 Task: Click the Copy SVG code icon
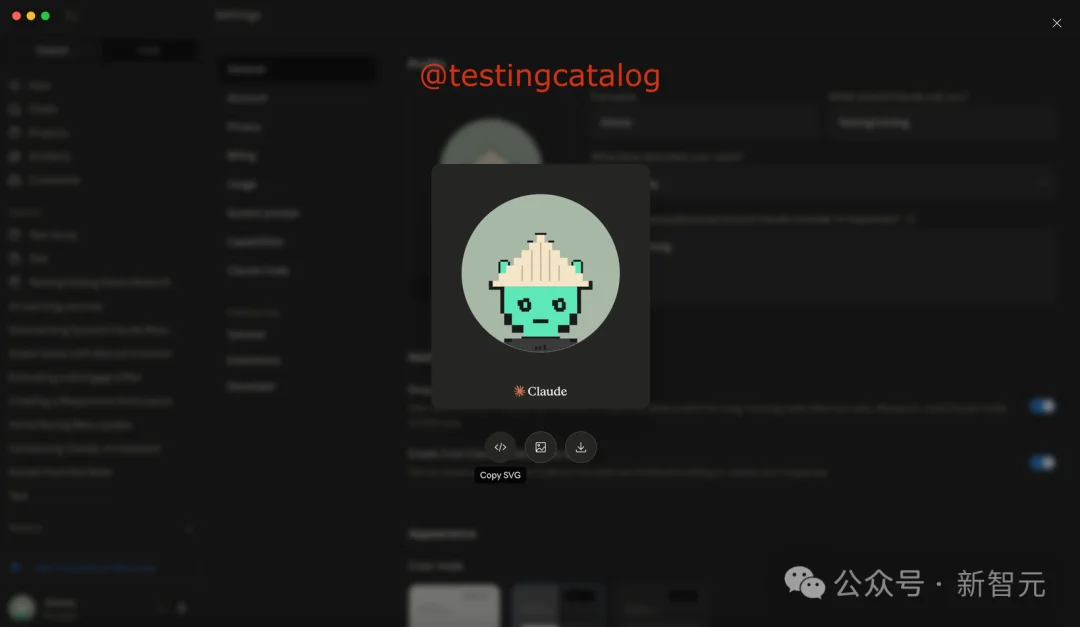pos(500,447)
